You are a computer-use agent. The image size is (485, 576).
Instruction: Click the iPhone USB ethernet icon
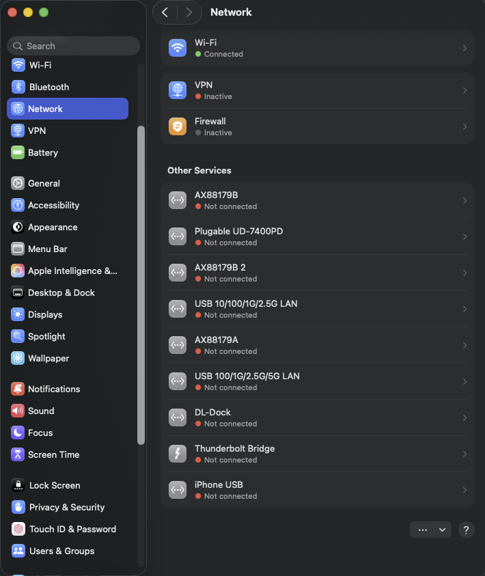point(177,490)
